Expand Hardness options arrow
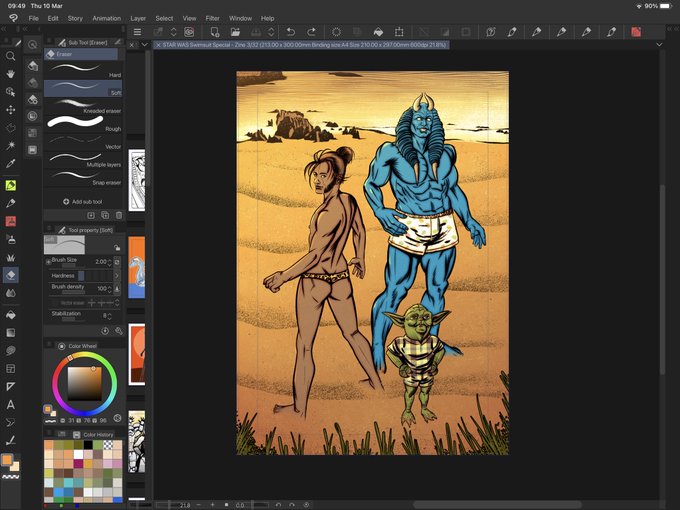 coord(117,275)
